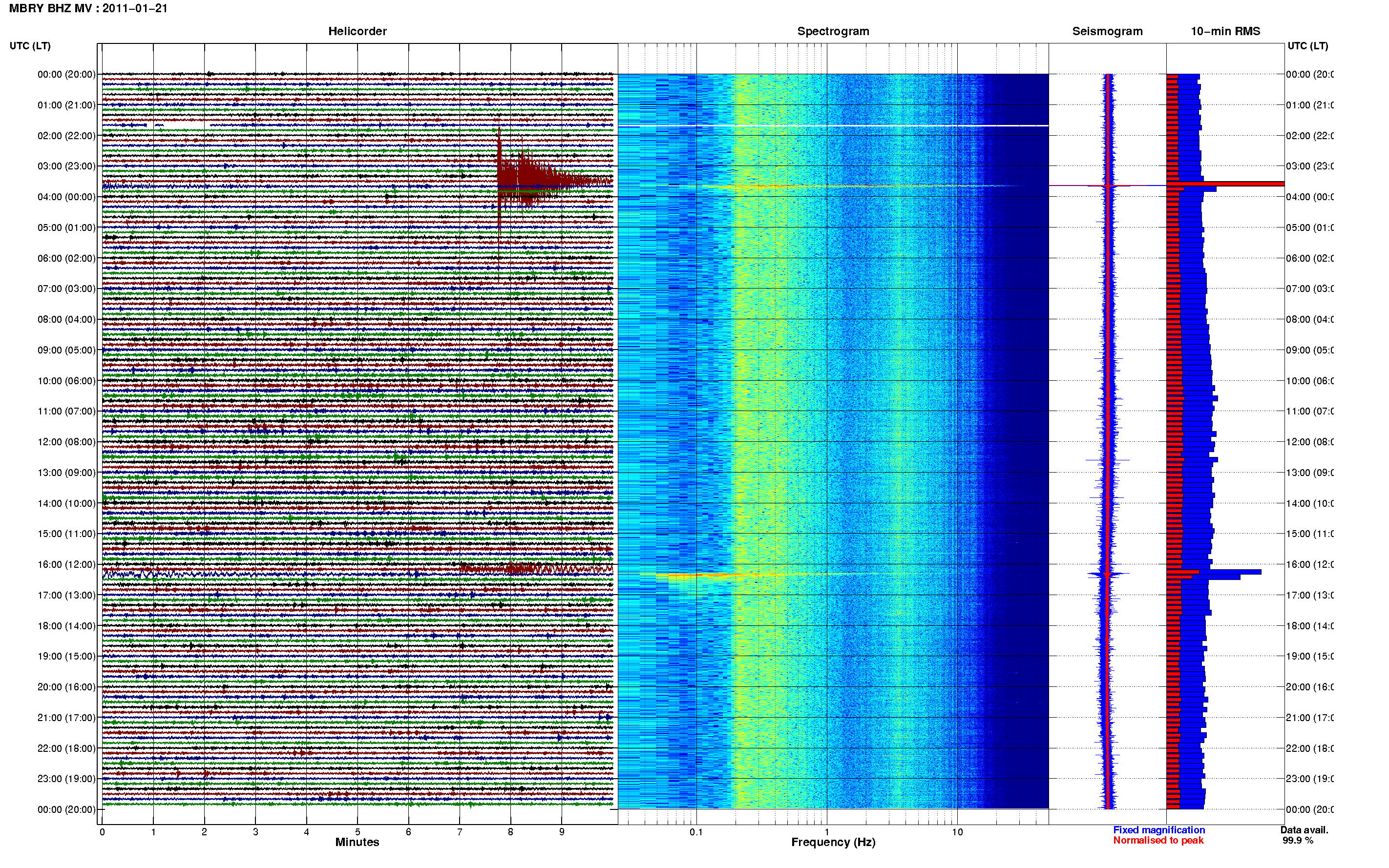Viewport: 1389px width, 868px height.
Task: Click the 04:00 (00:00) left time label
Action: point(66,197)
